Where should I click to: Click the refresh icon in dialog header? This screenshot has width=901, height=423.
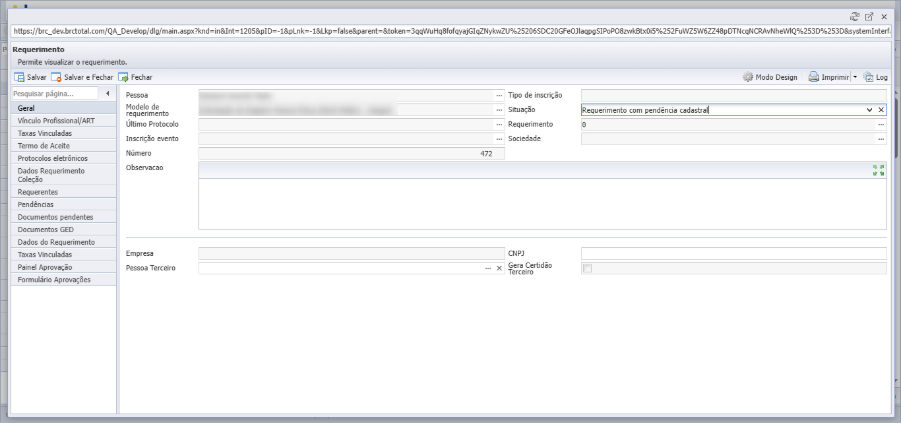pos(854,17)
